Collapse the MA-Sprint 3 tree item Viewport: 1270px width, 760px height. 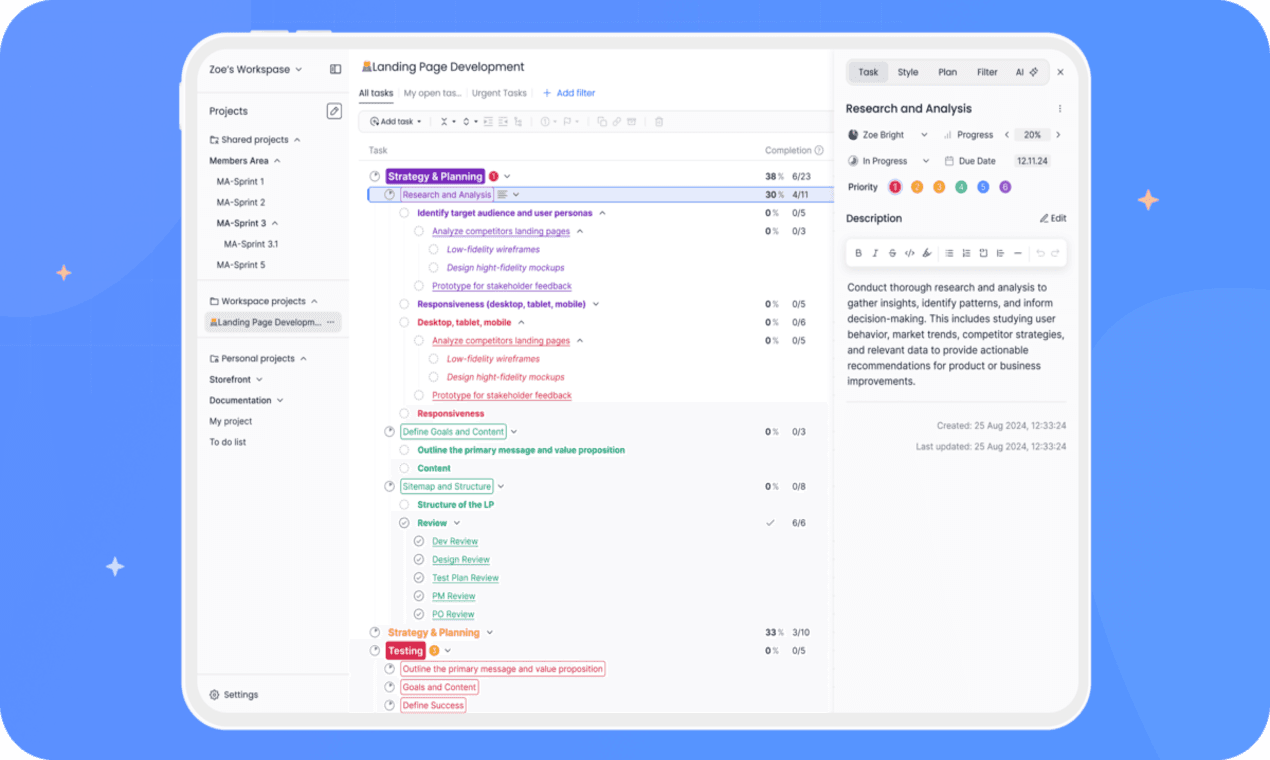point(275,223)
